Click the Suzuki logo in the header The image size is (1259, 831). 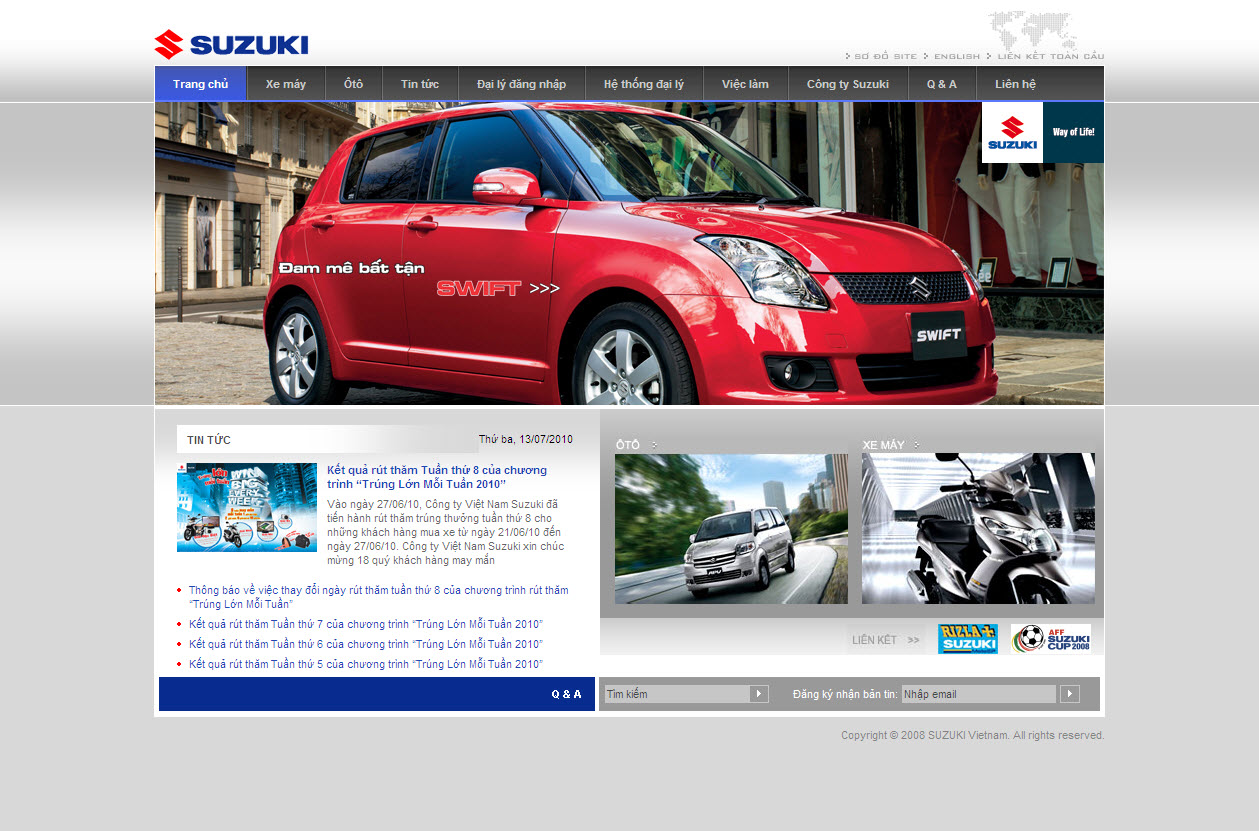point(231,44)
